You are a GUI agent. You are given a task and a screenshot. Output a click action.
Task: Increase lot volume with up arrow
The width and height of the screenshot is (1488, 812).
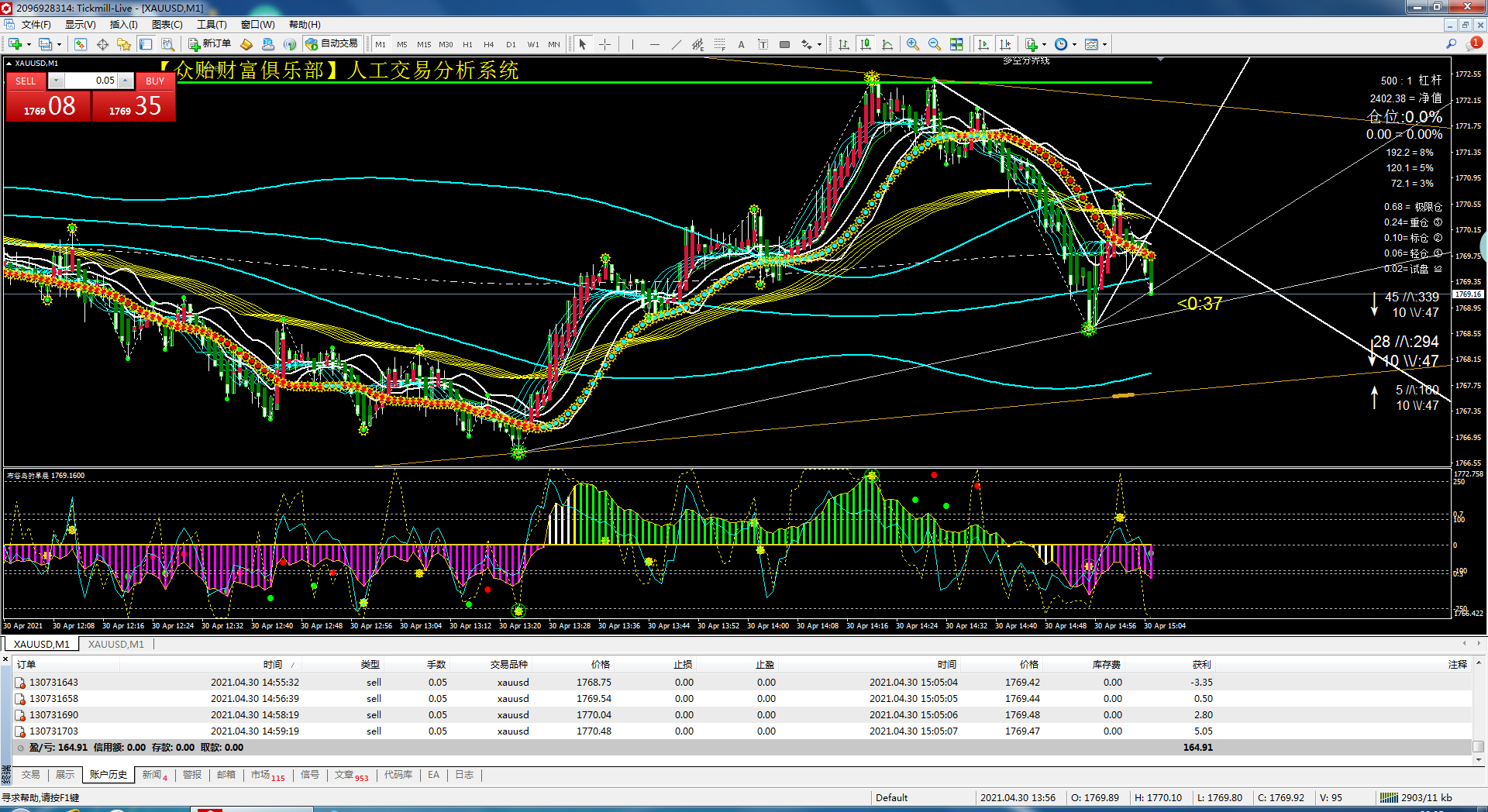tap(125, 81)
